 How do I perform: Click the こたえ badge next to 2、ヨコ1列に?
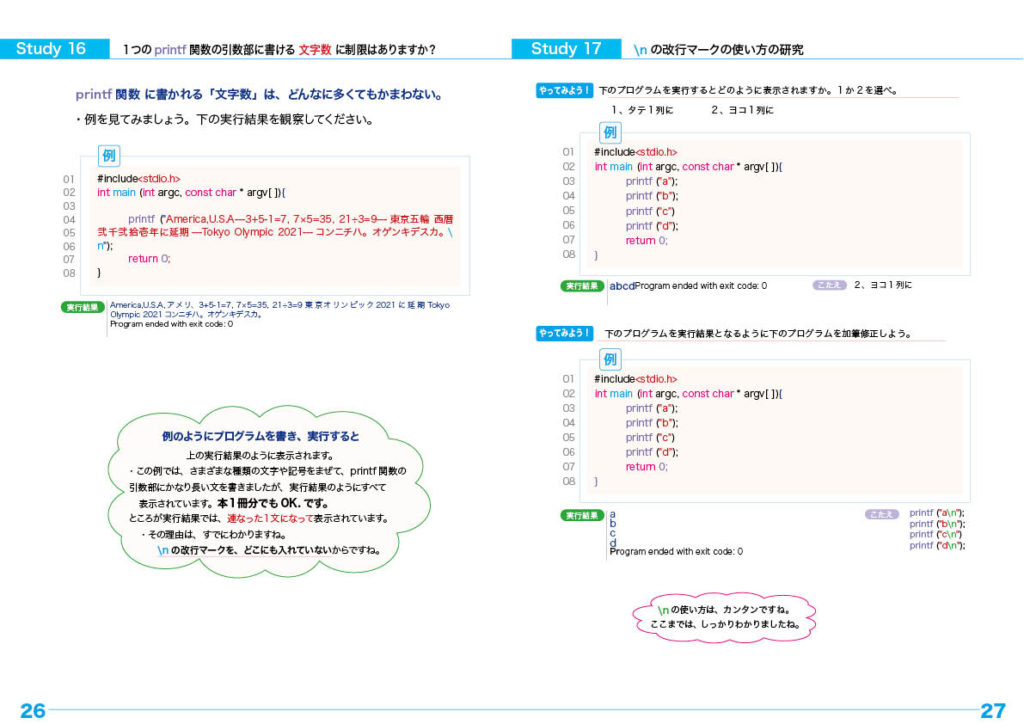(x=829, y=285)
